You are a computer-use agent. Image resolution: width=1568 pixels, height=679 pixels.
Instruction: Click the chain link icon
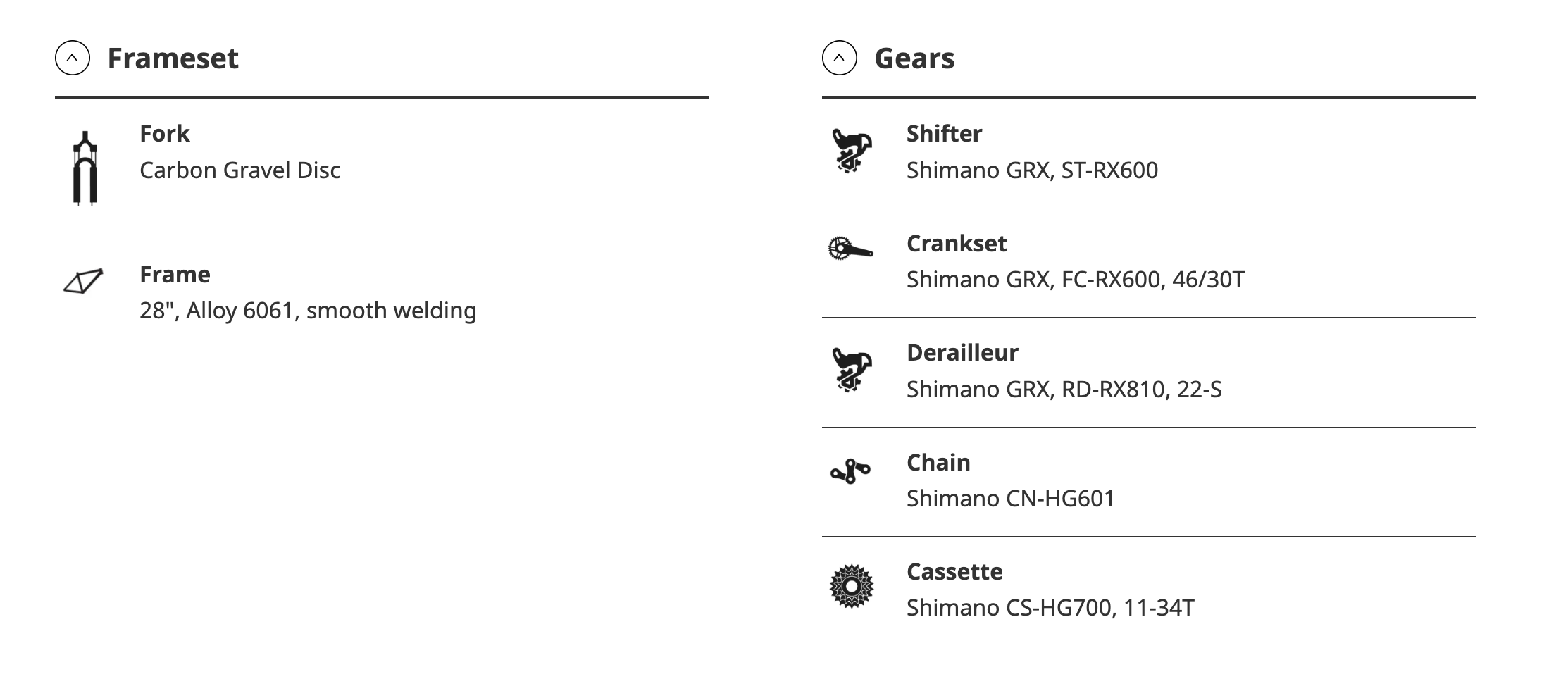pos(850,471)
